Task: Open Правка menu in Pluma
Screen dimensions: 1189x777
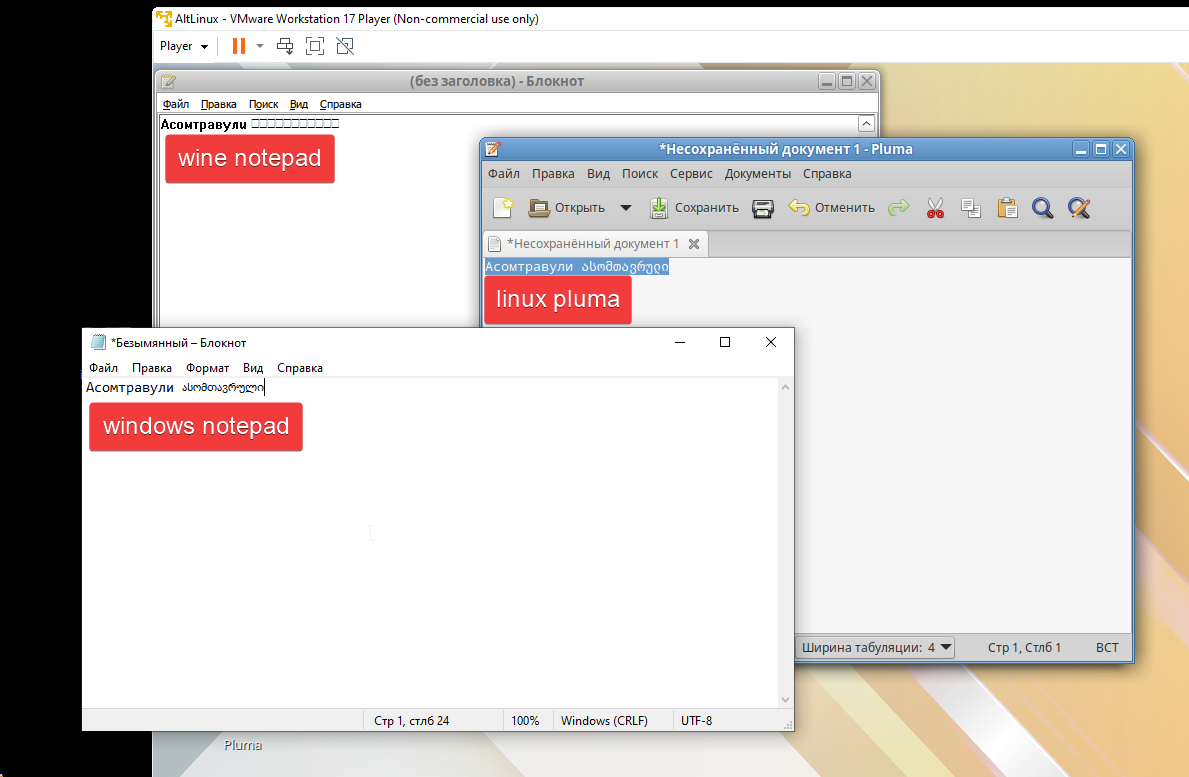Action: [553, 174]
